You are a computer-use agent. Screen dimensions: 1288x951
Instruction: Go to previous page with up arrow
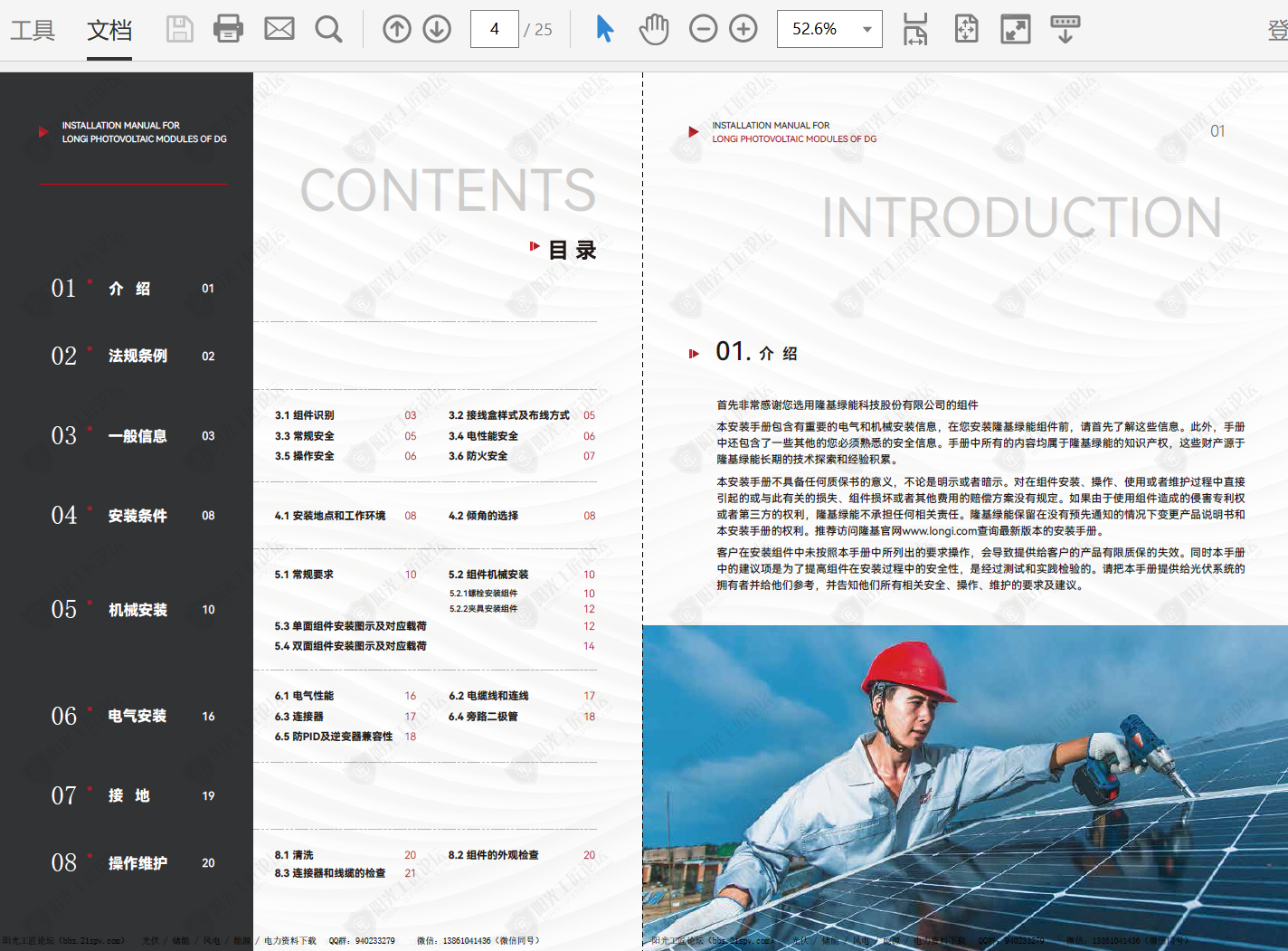(396, 29)
